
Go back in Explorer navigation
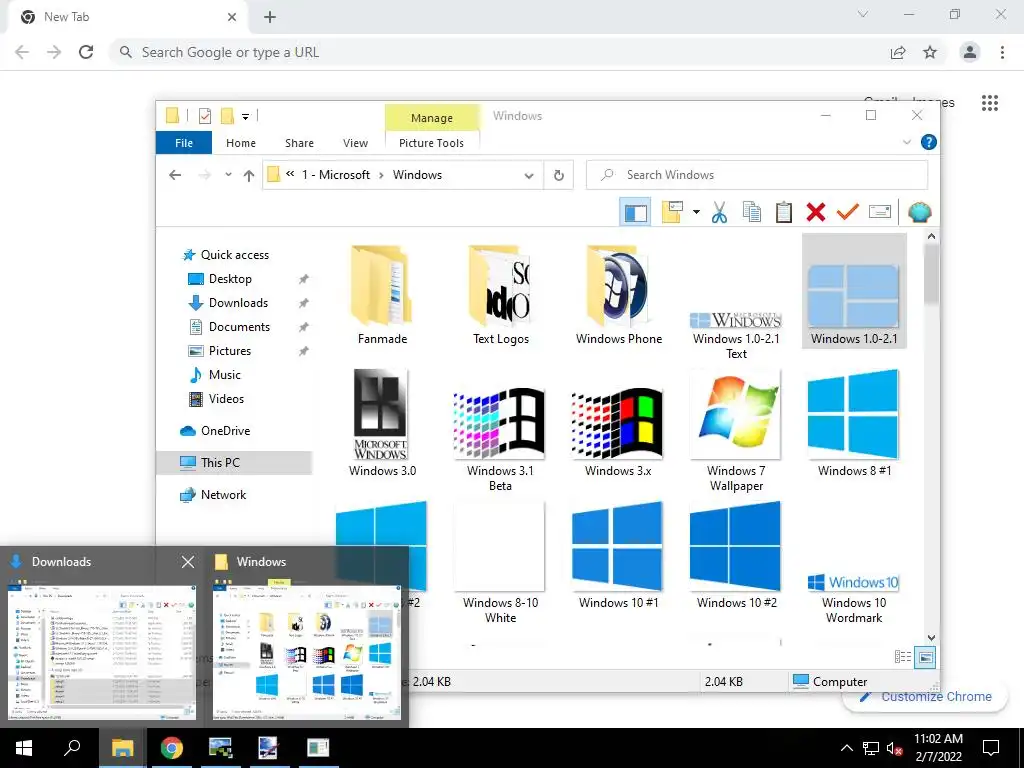pos(175,175)
